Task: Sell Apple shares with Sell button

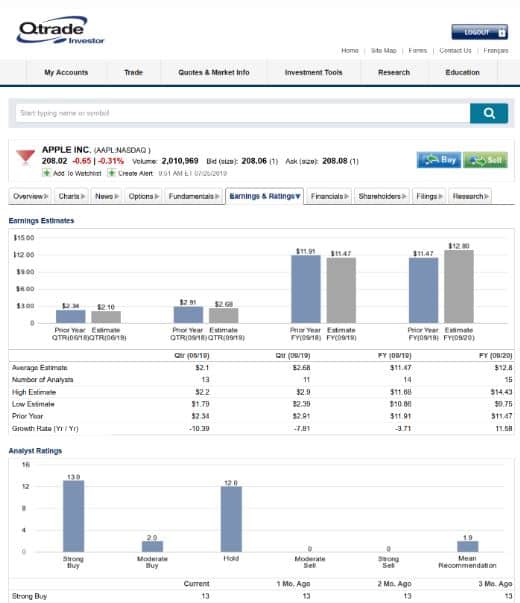Action: (x=485, y=160)
